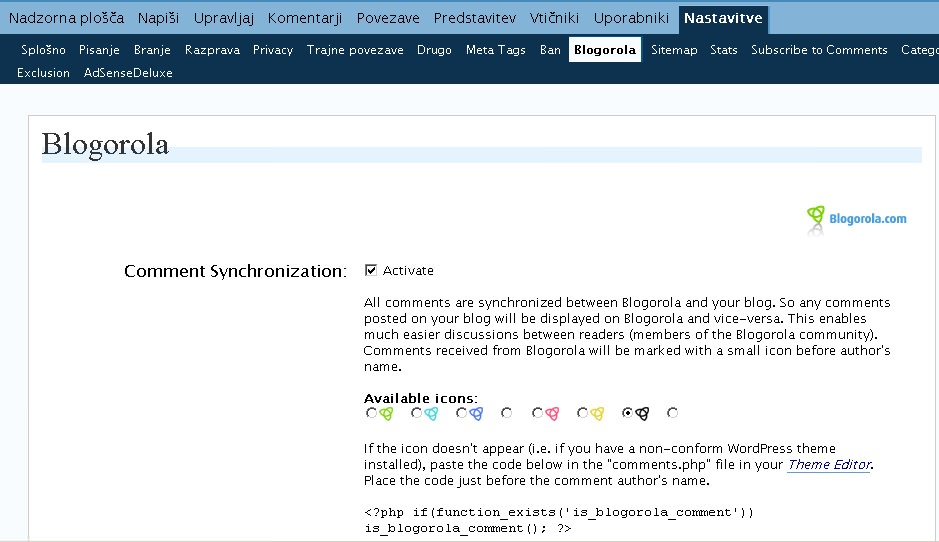Image resolution: width=939 pixels, height=542 pixels.
Task: Click the green Blogorola icon image
Action: click(386, 413)
